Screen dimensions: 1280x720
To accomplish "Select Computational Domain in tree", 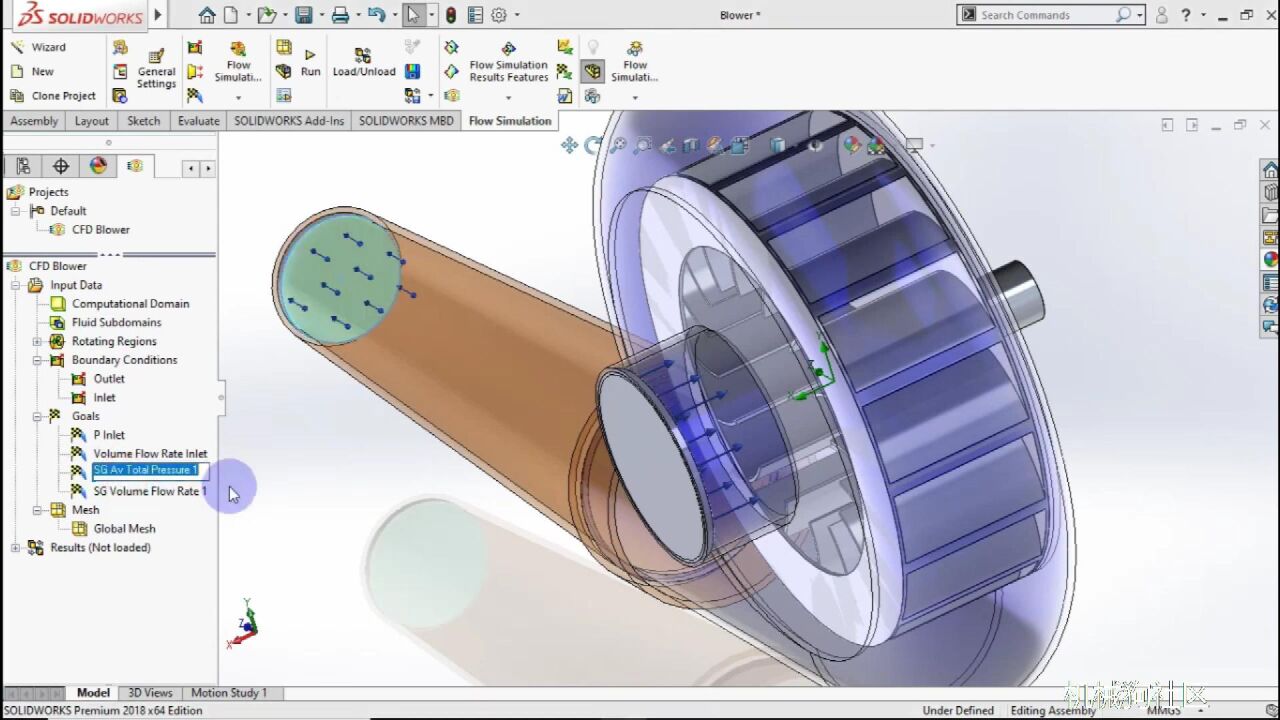I will tap(130, 304).
